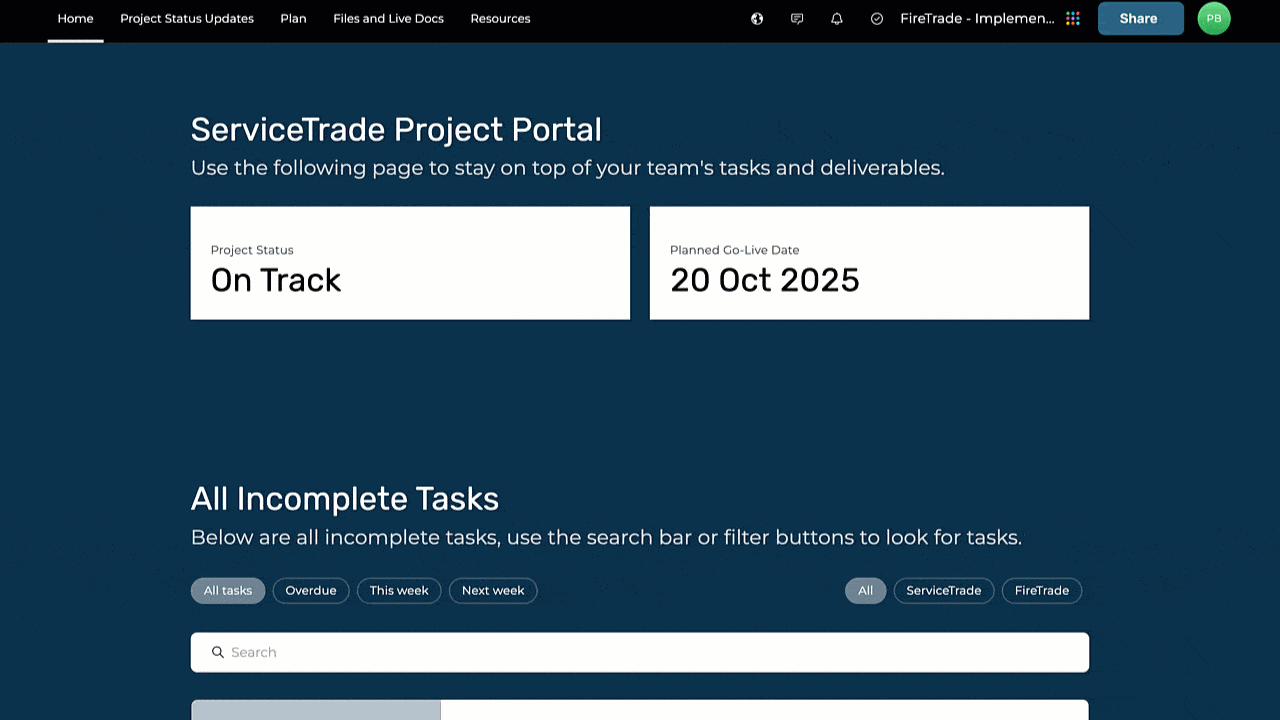Filter tasks by Overdue
1280x720 pixels.
311,590
